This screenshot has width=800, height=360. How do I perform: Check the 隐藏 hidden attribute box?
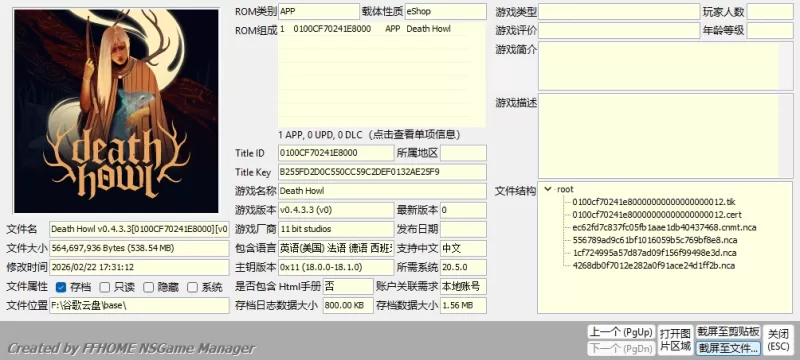pyautogui.click(x=148, y=287)
